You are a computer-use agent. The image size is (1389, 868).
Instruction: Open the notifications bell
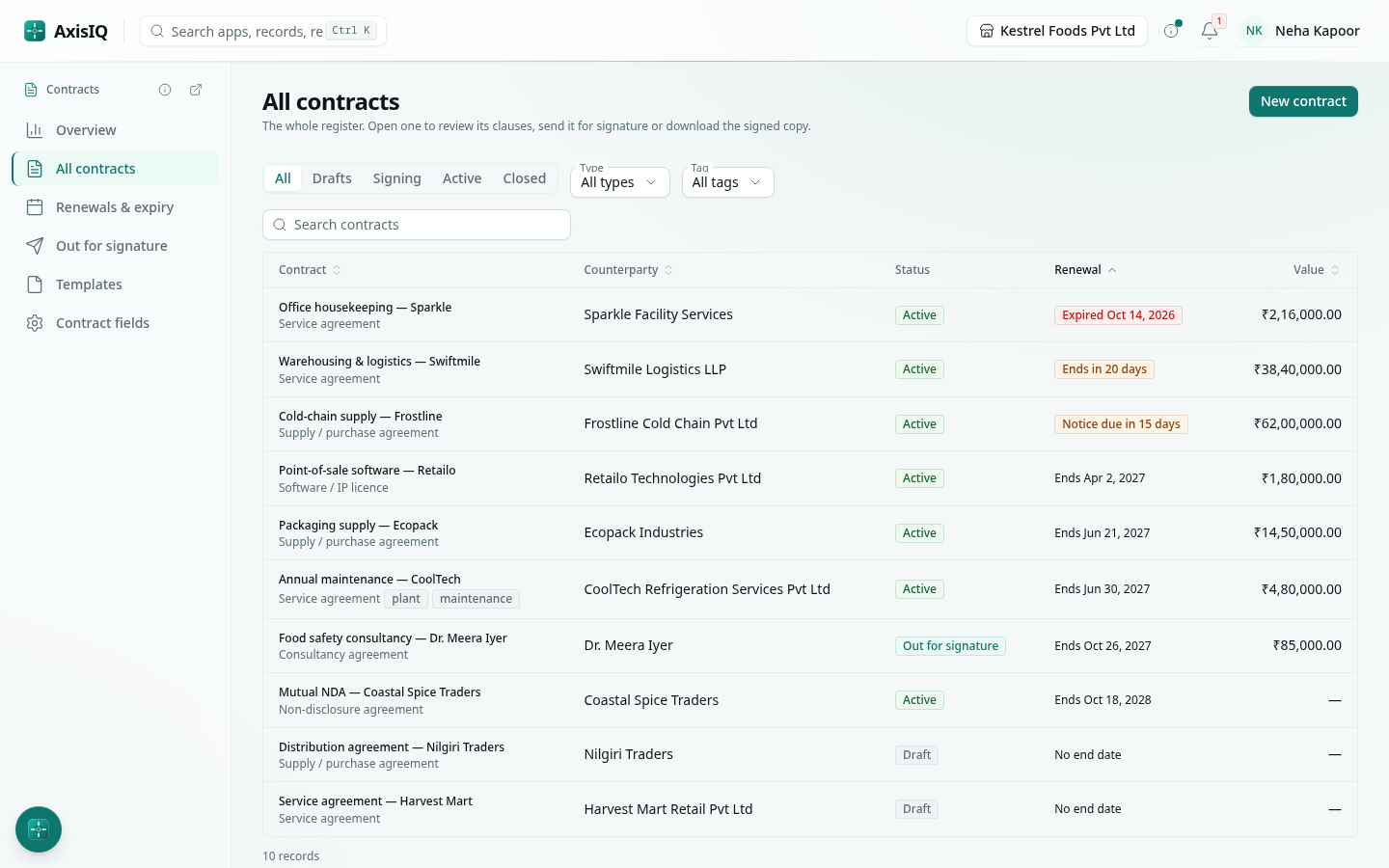point(1209,31)
